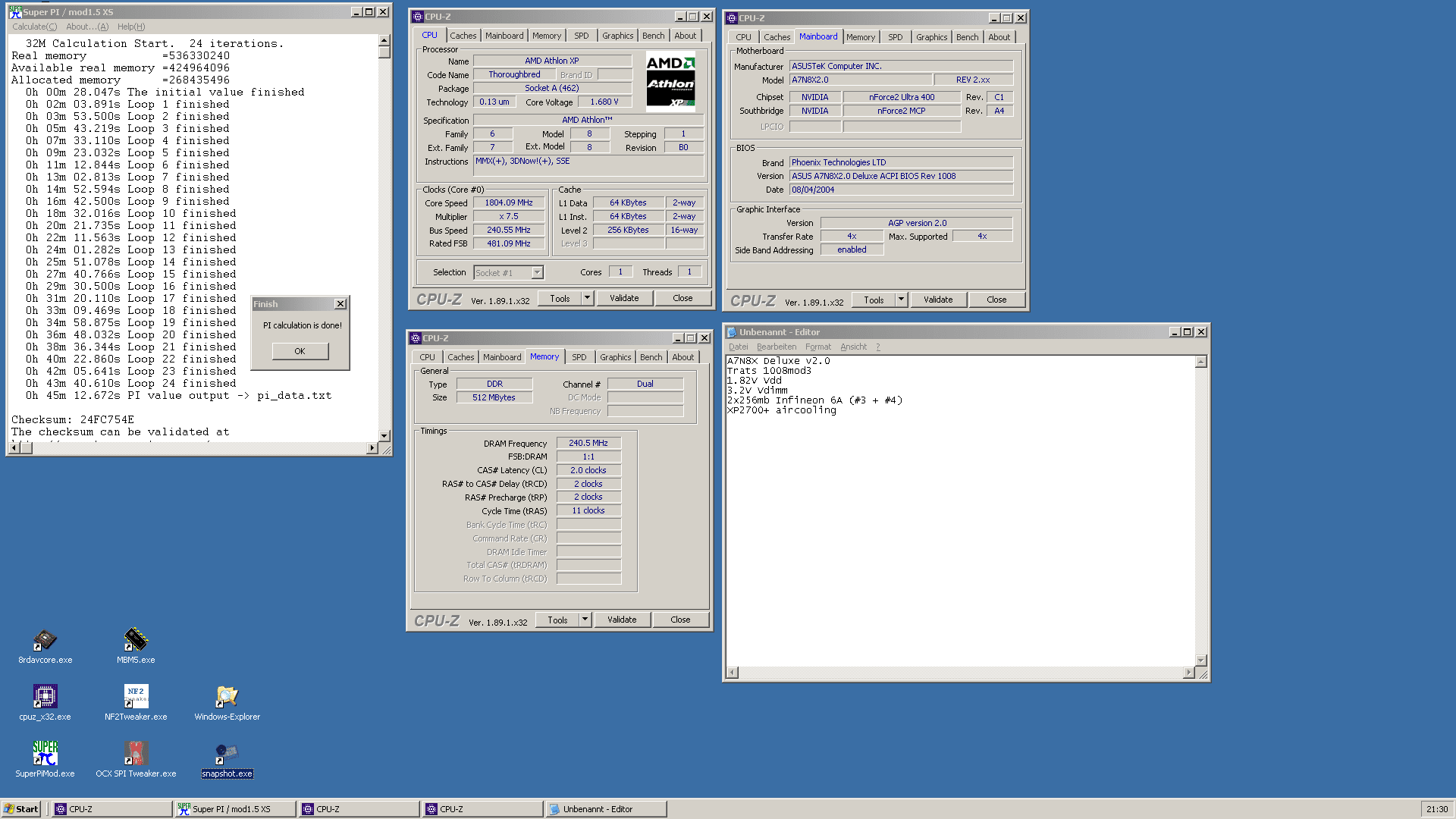The width and height of the screenshot is (1456, 819).
Task: Click Tools button in CPU-Z Memory window
Action: (x=557, y=620)
